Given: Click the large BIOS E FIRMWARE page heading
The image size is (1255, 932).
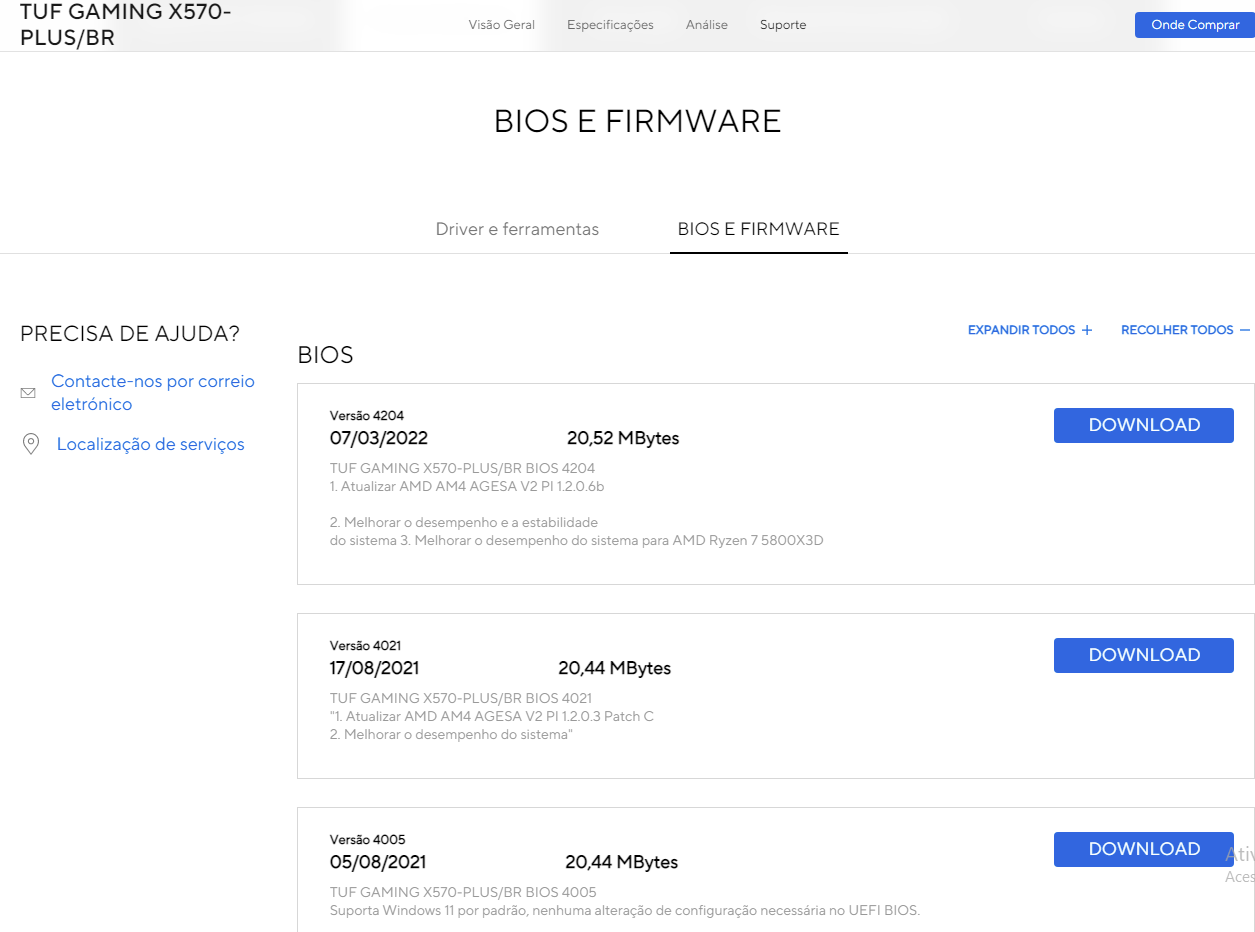Looking at the screenshot, I should (x=638, y=121).
